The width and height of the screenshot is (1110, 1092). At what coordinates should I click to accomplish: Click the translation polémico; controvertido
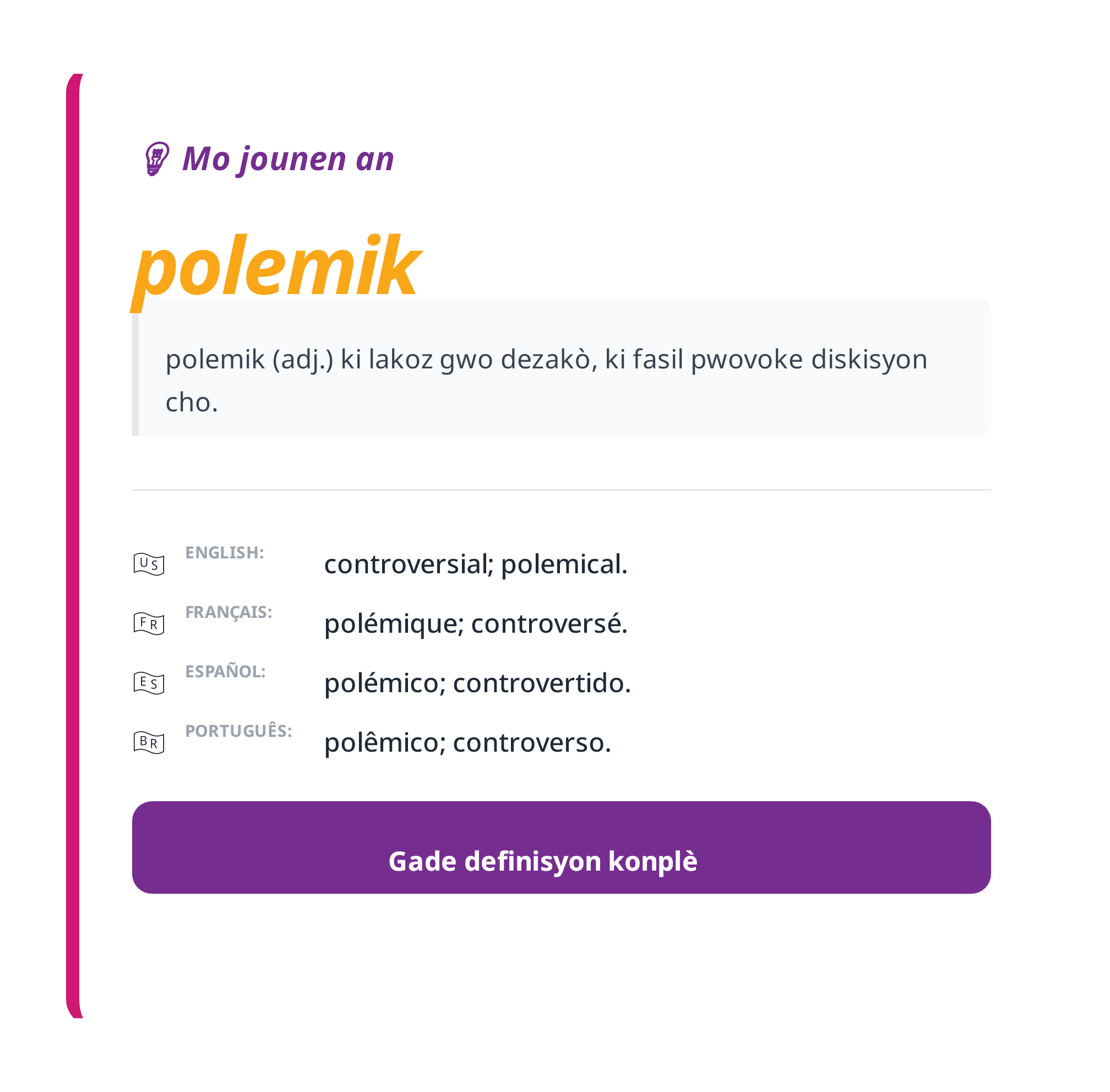[477, 683]
